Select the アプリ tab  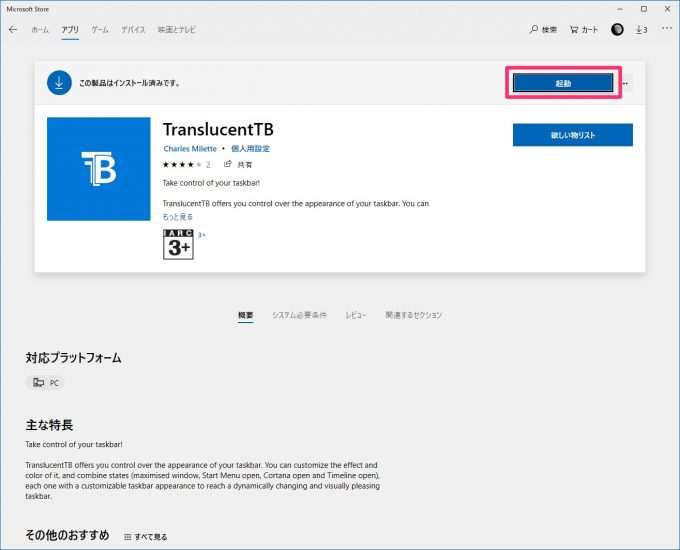click(x=70, y=29)
